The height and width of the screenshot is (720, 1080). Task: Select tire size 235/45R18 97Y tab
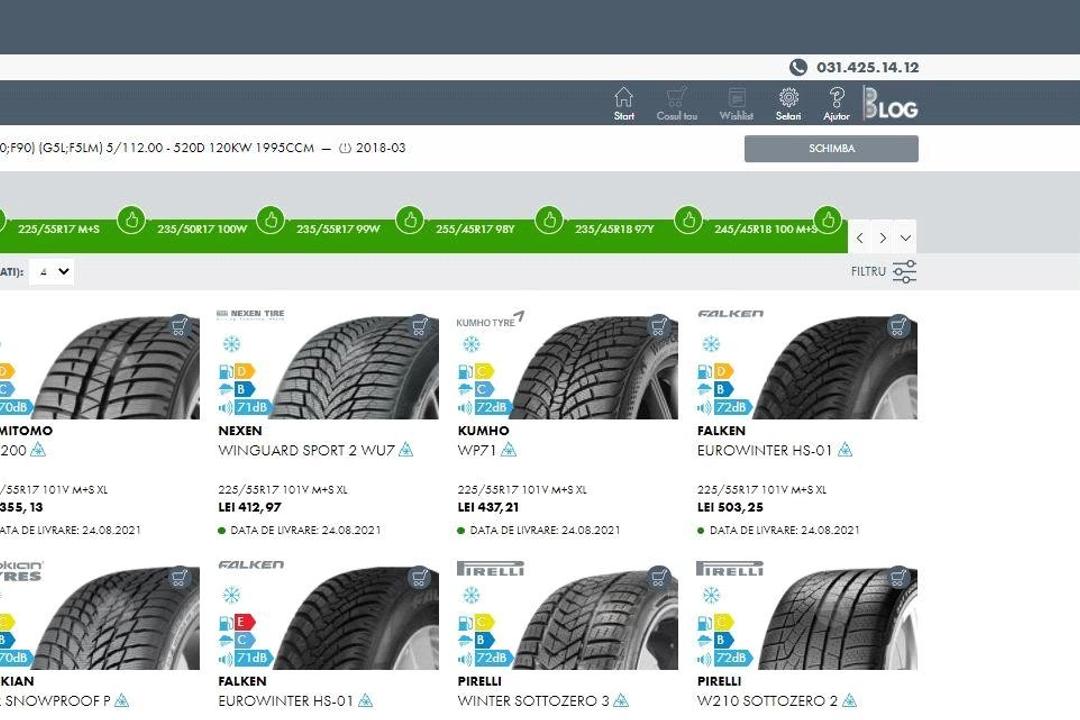tap(614, 229)
